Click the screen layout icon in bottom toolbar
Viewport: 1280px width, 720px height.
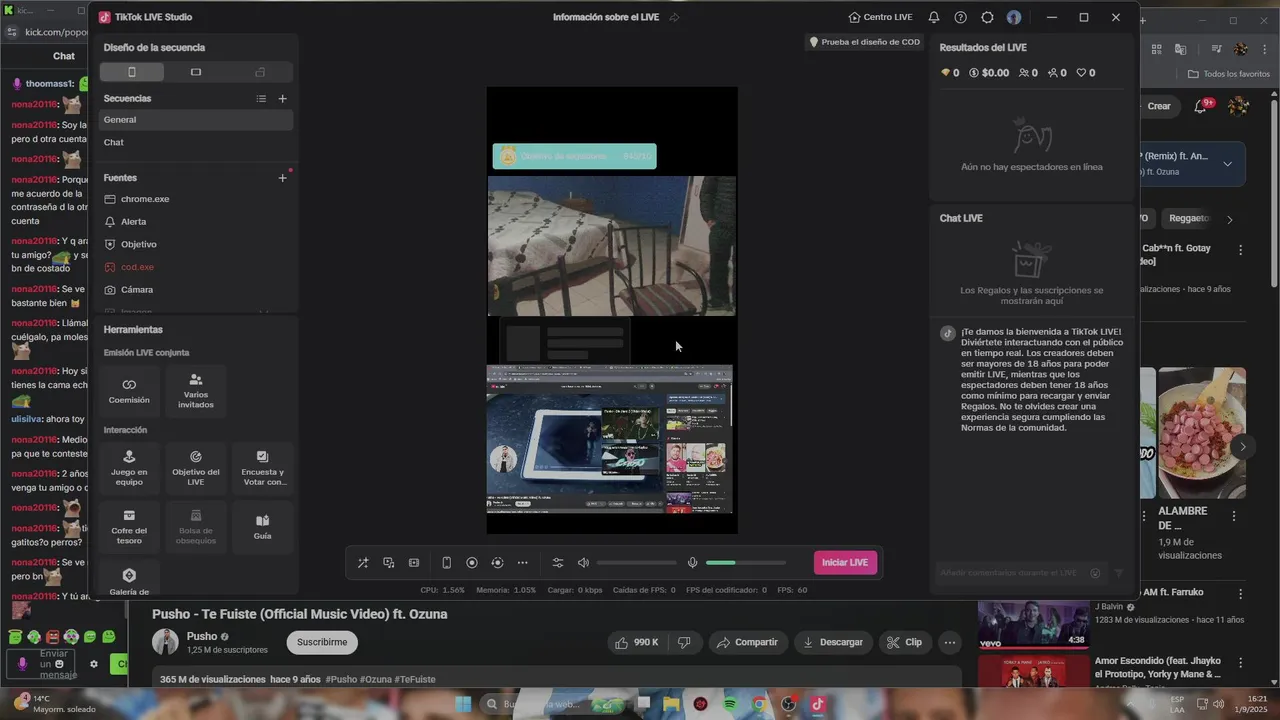coord(414,563)
